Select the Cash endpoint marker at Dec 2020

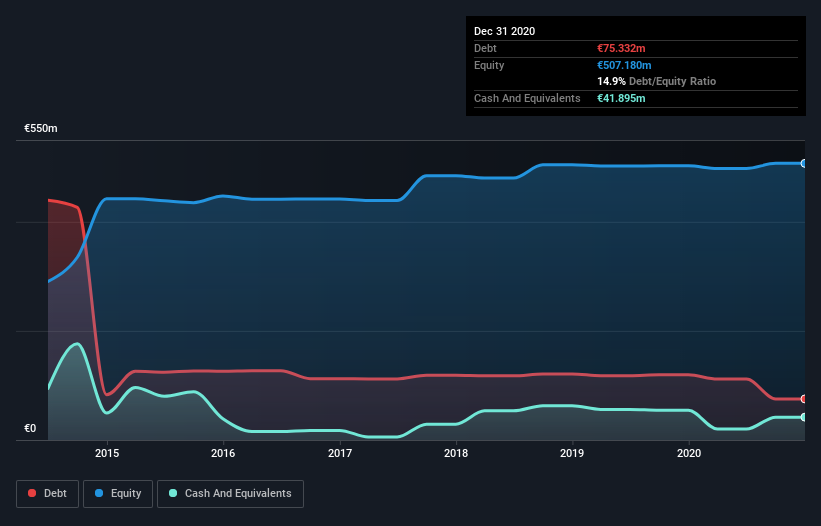[x=803, y=417]
